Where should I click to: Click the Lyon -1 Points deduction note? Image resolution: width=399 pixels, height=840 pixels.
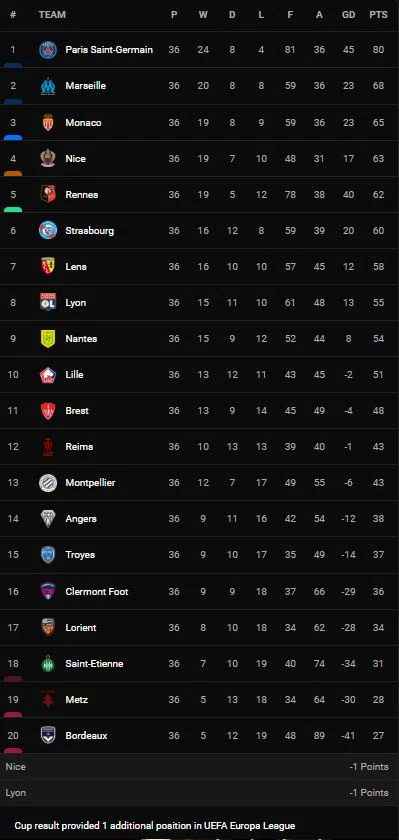pos(199,792)
